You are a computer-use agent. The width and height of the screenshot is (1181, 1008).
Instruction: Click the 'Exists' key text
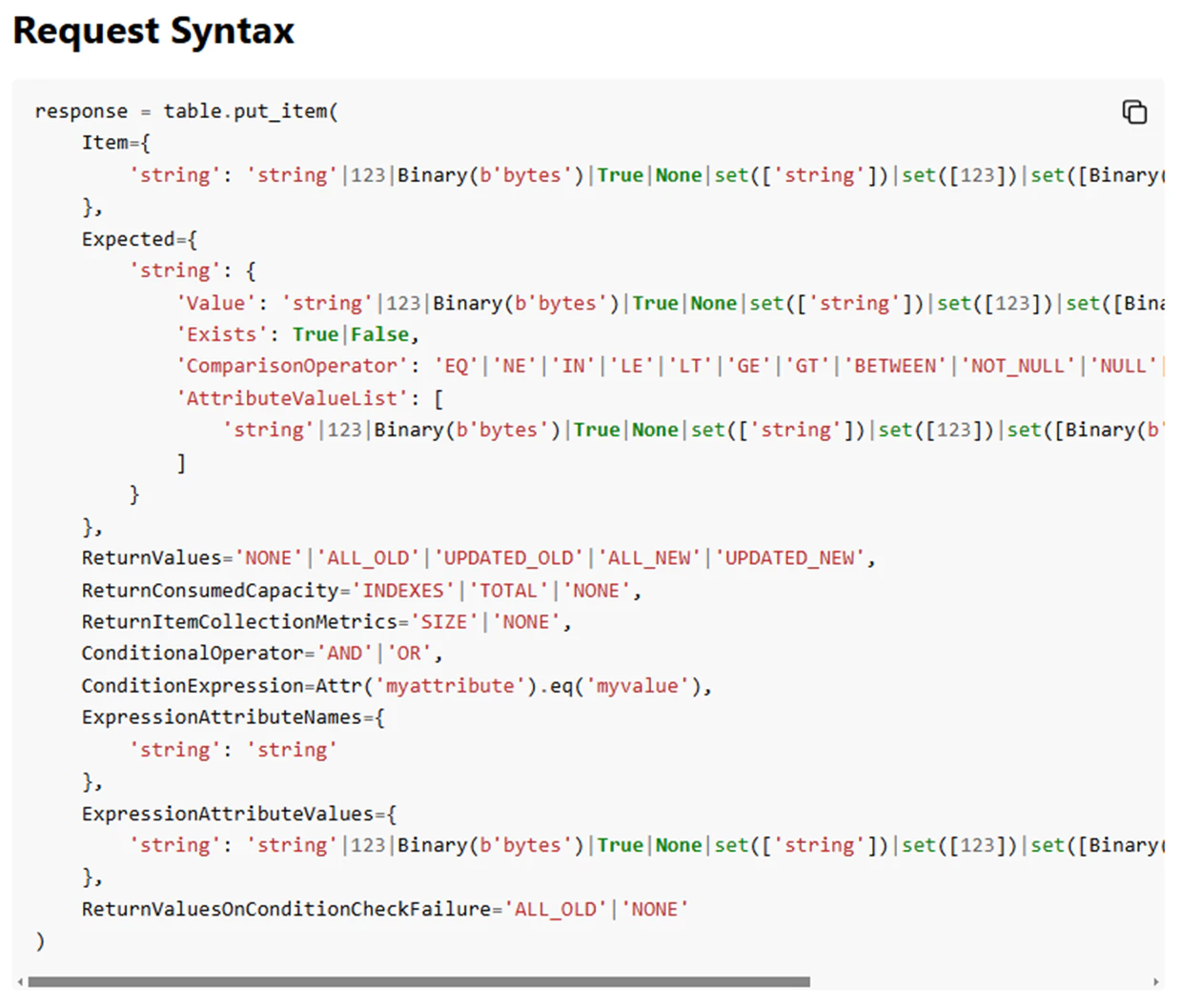pos(221,334)
